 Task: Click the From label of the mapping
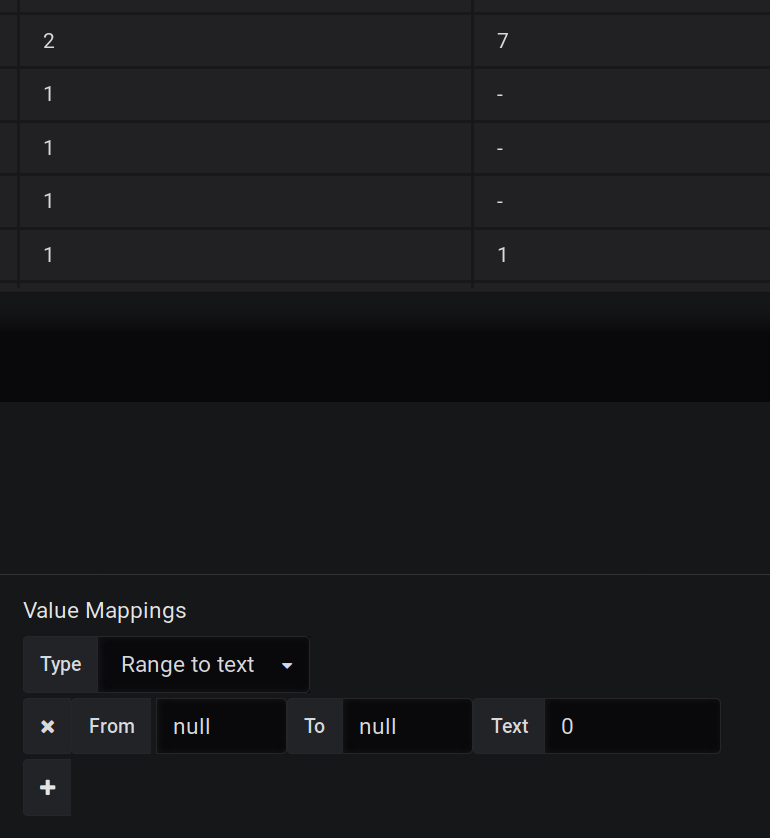click(x=111, y=726)
